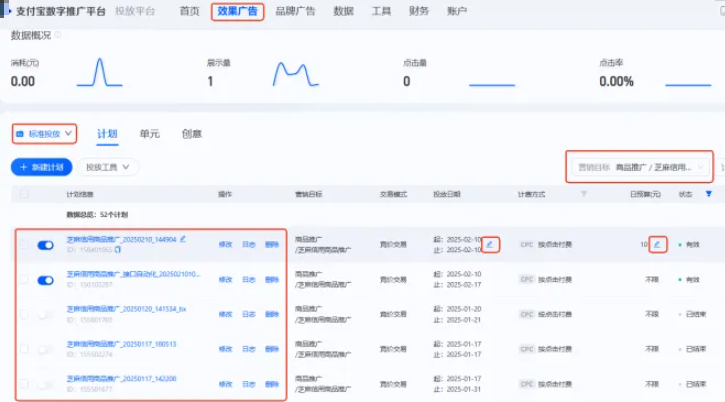Click the 投放平台 label in header
The height and width of the screenshot is (402, 725).
(135, 11)
